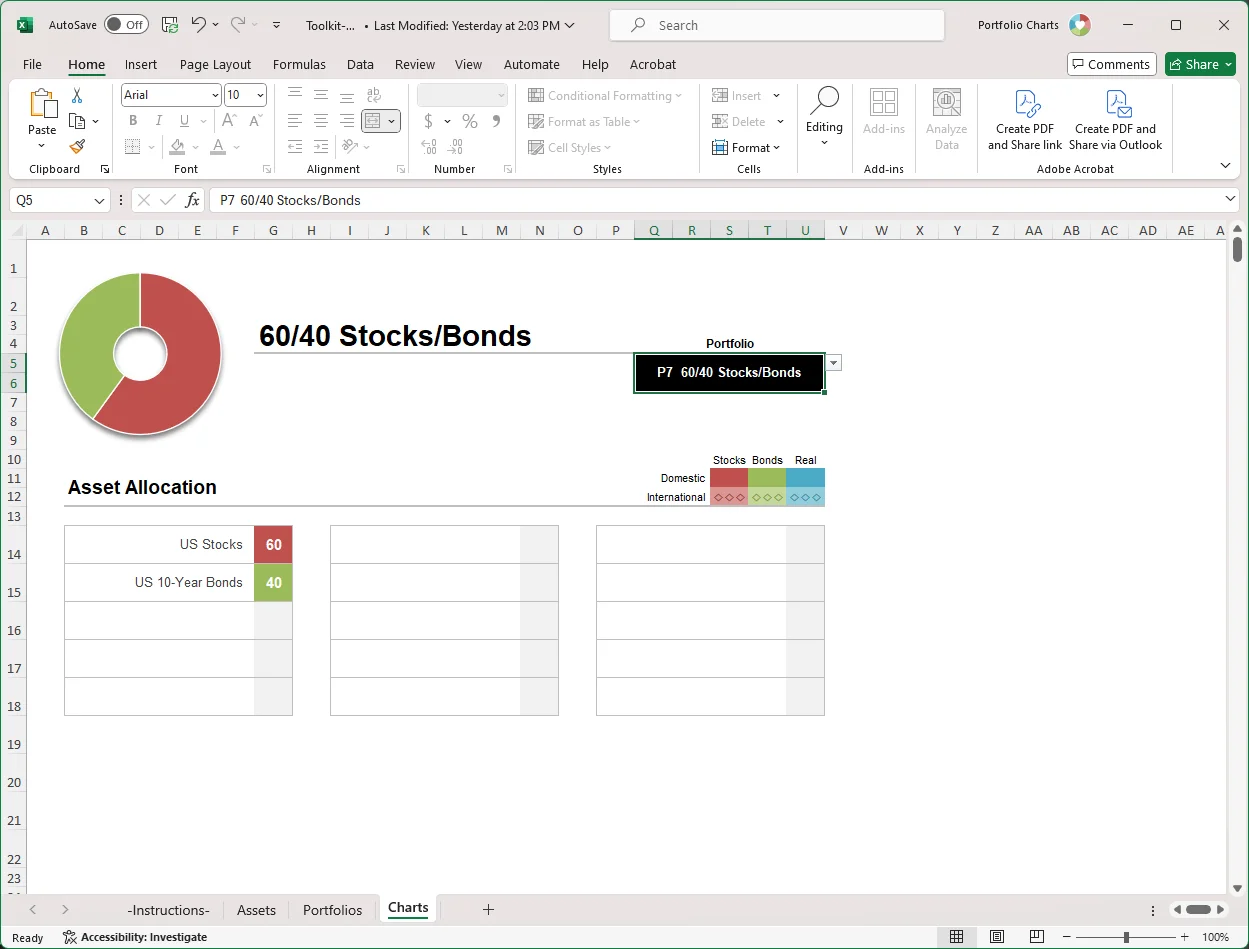Open the File menu
This screenshot has width=1249, height=949.
[32, 64]
